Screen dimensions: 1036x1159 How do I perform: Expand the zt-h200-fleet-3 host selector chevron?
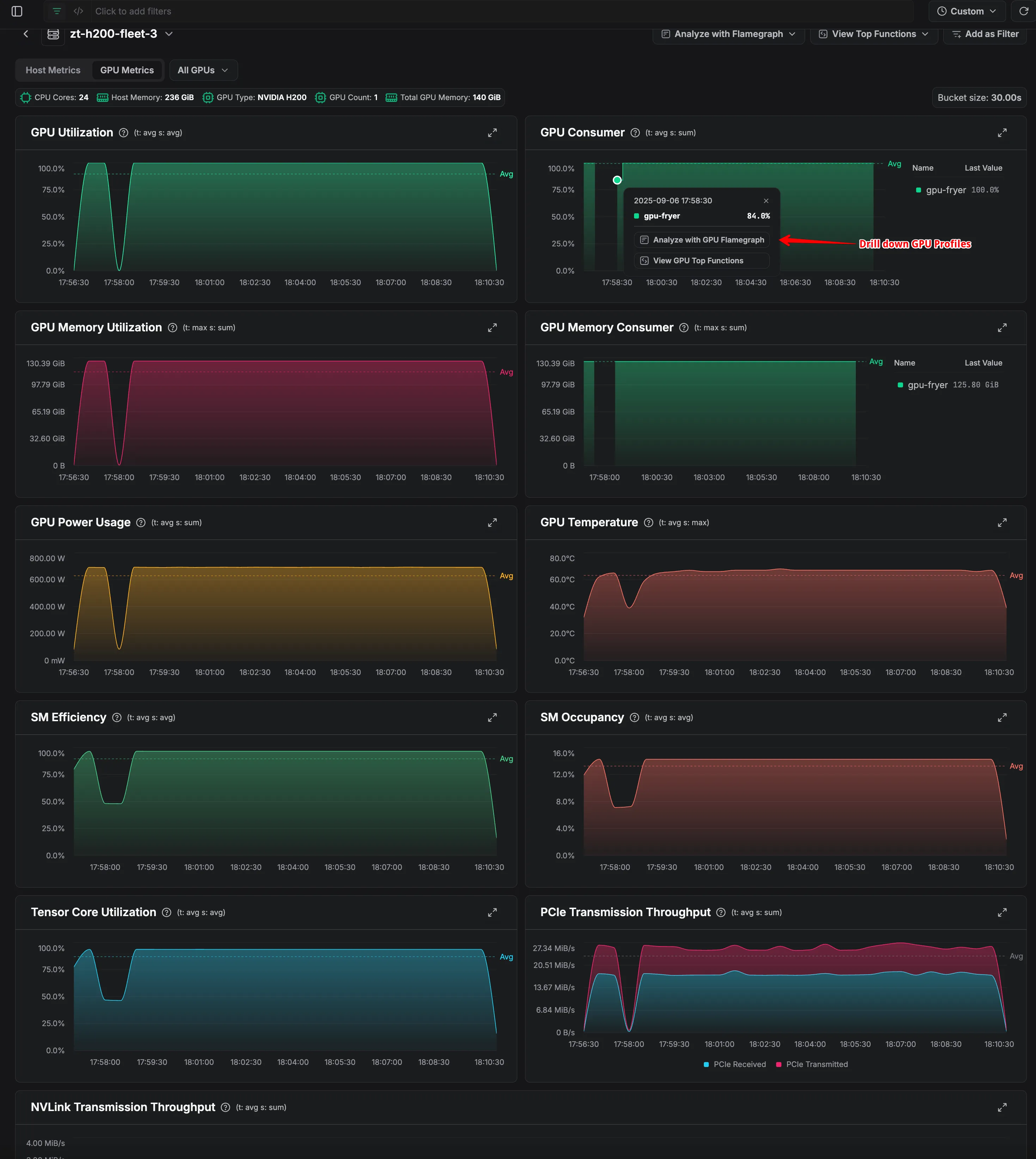[169, 34]
